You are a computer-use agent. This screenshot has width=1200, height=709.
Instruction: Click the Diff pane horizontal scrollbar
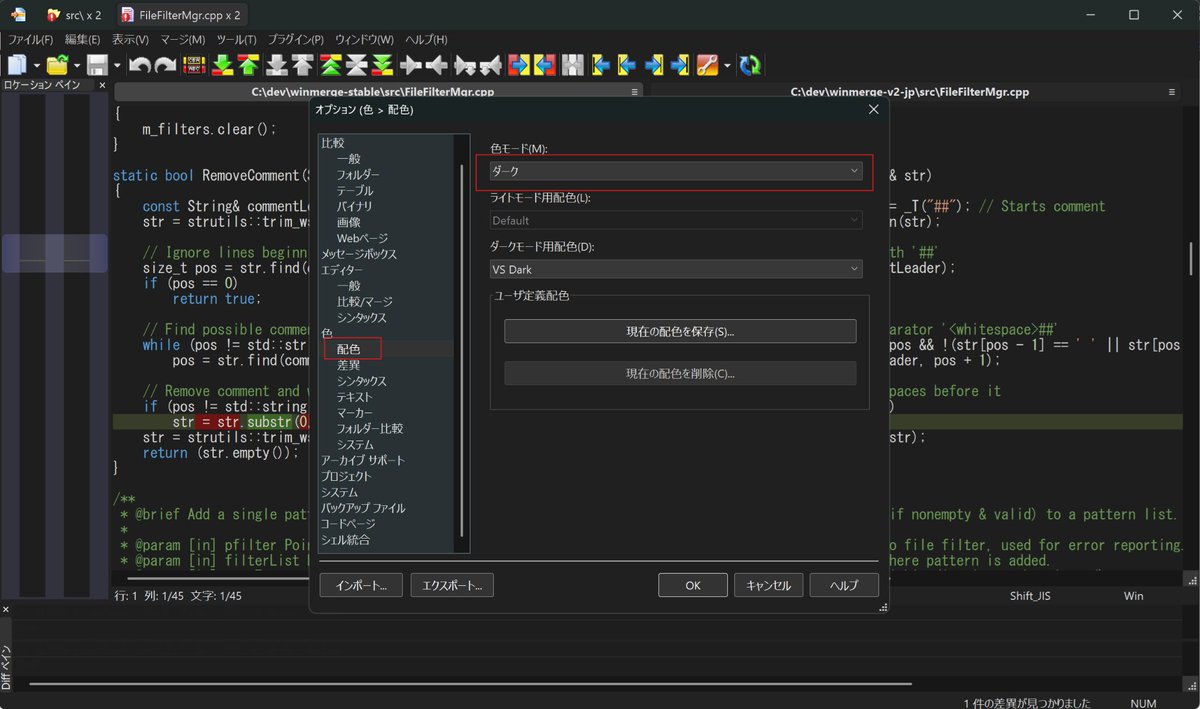click(470, 684)
